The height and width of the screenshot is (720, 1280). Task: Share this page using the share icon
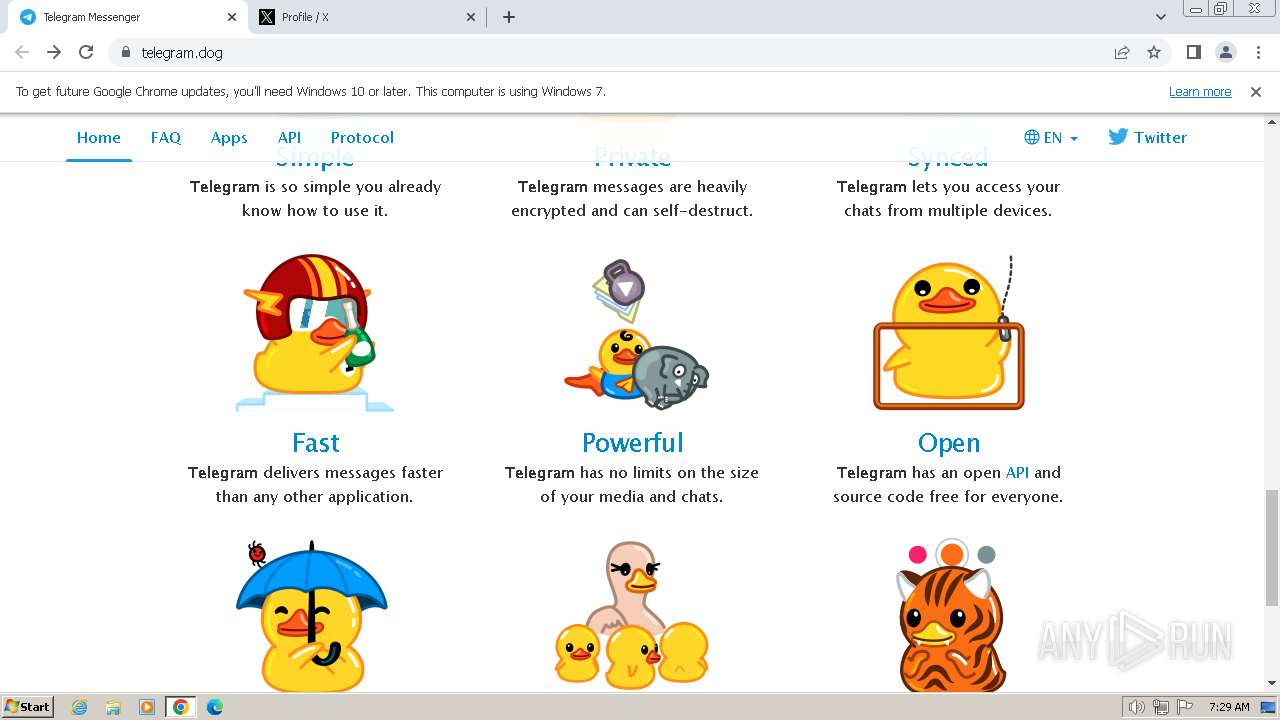point(1122,52)
